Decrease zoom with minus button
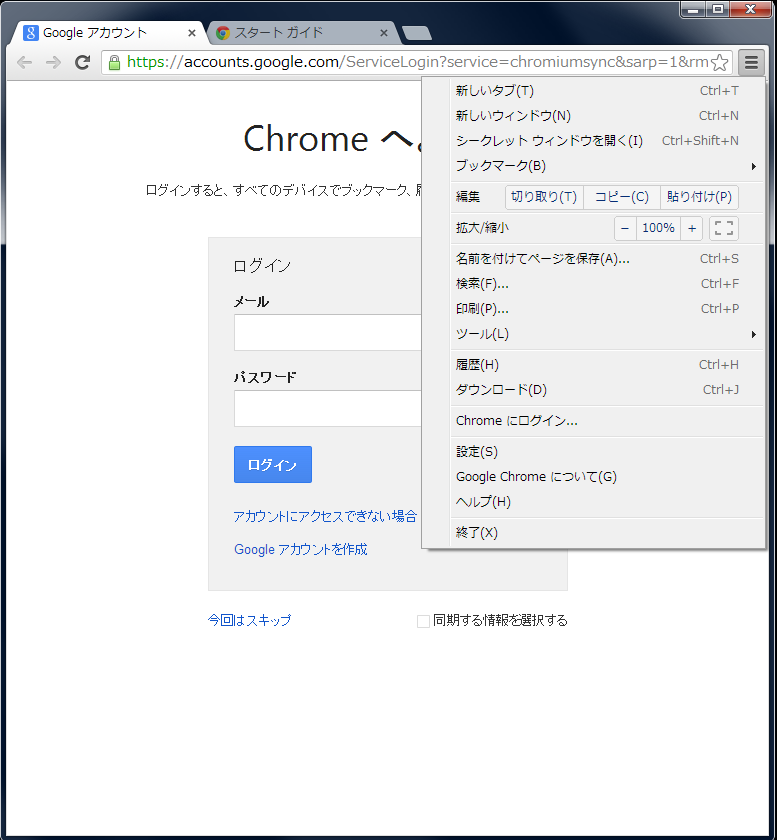This screenshot has height=840, width=777. [x=625, y=228]
